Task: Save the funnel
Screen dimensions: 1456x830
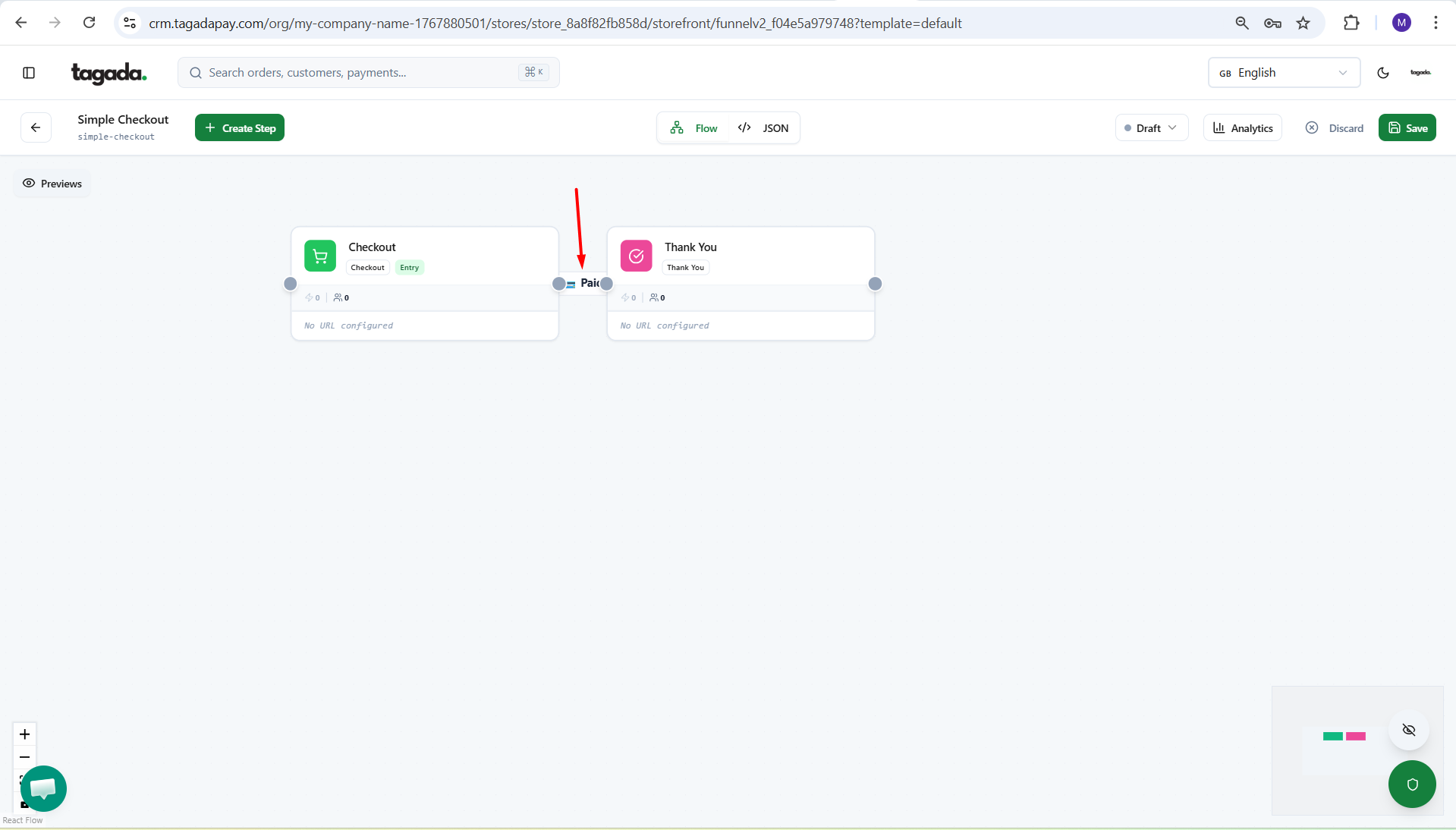Action: 1407,128
